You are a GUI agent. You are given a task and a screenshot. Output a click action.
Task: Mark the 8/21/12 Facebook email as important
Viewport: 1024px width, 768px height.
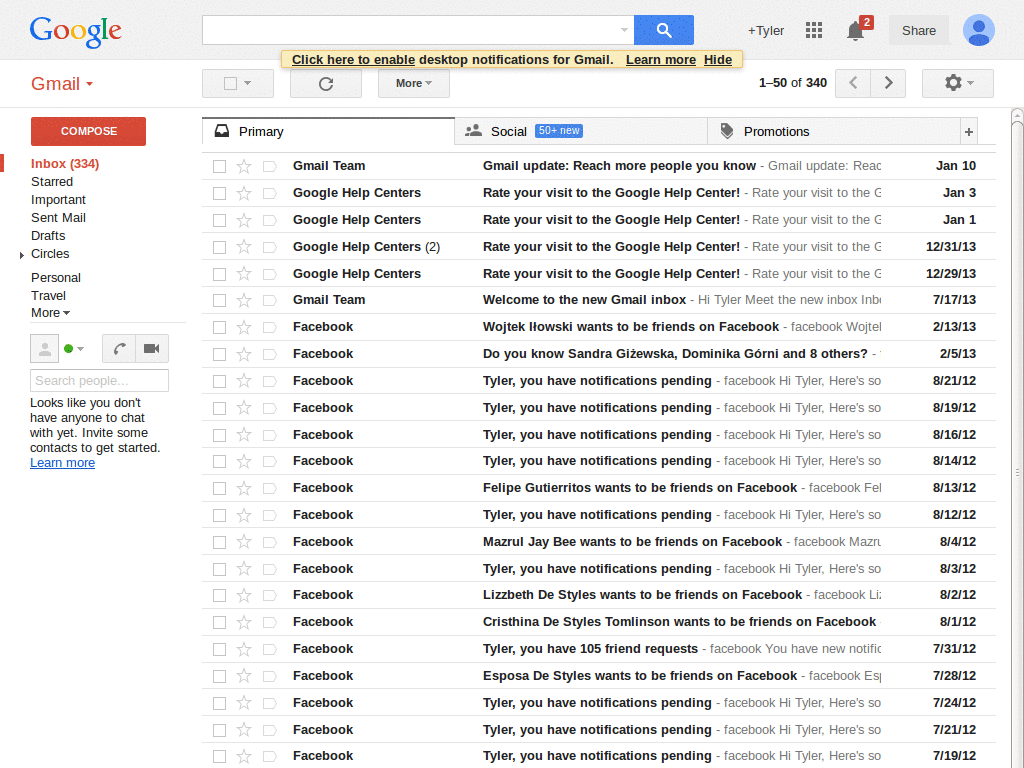[x=270, y=381]
